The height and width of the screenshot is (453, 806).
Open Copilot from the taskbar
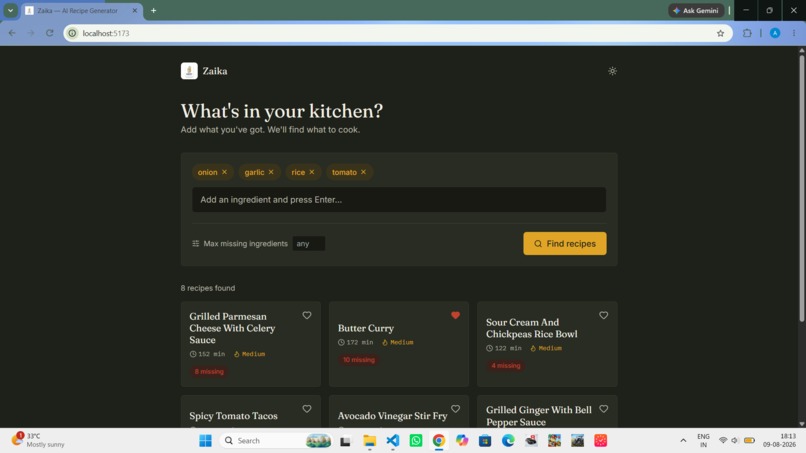pos(462,441)
